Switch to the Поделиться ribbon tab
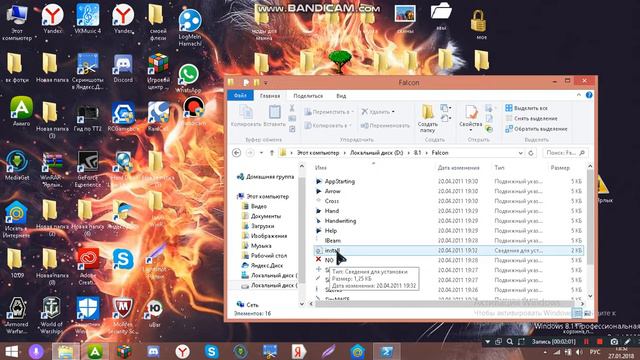Image resolution: width=640 pixels, height=360 pixels. 308,96
